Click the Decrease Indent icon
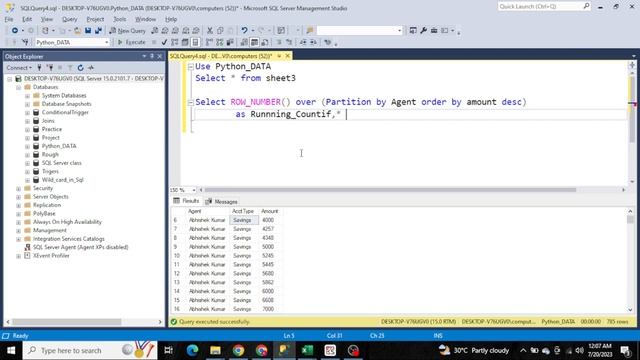Viewport: 640px width, 360px height. tap(303, 42)
